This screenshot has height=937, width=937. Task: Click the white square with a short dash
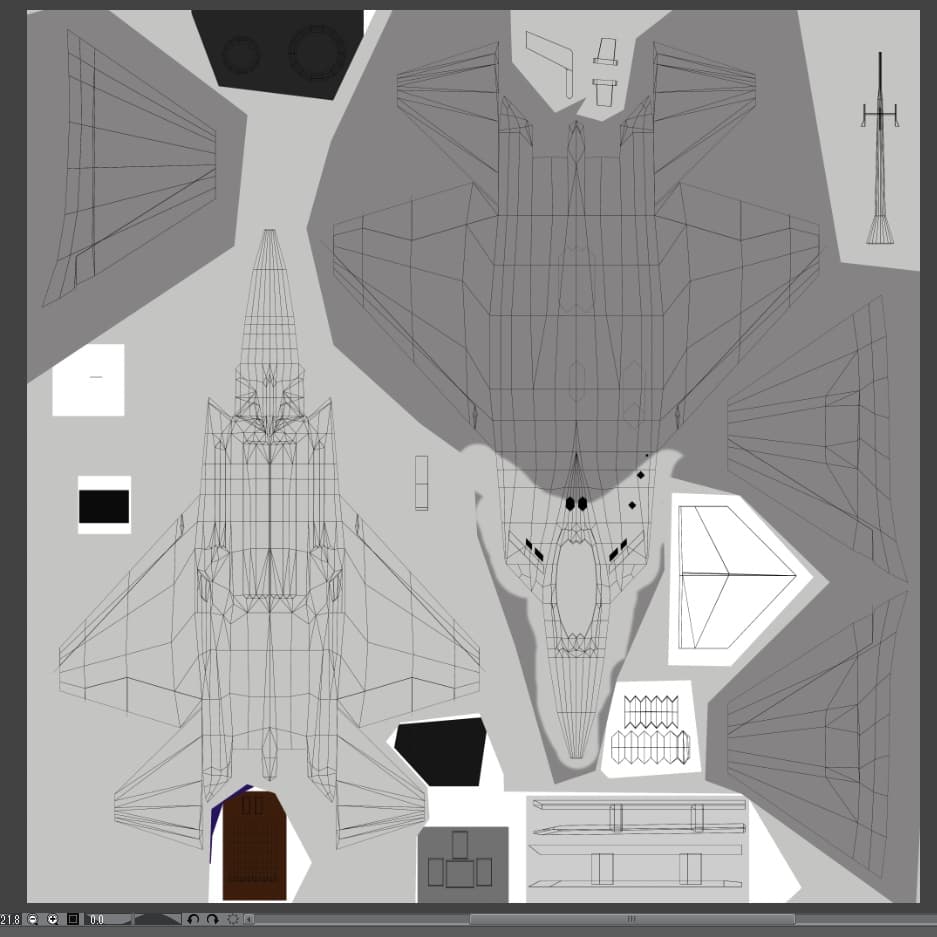pos(89,379)
